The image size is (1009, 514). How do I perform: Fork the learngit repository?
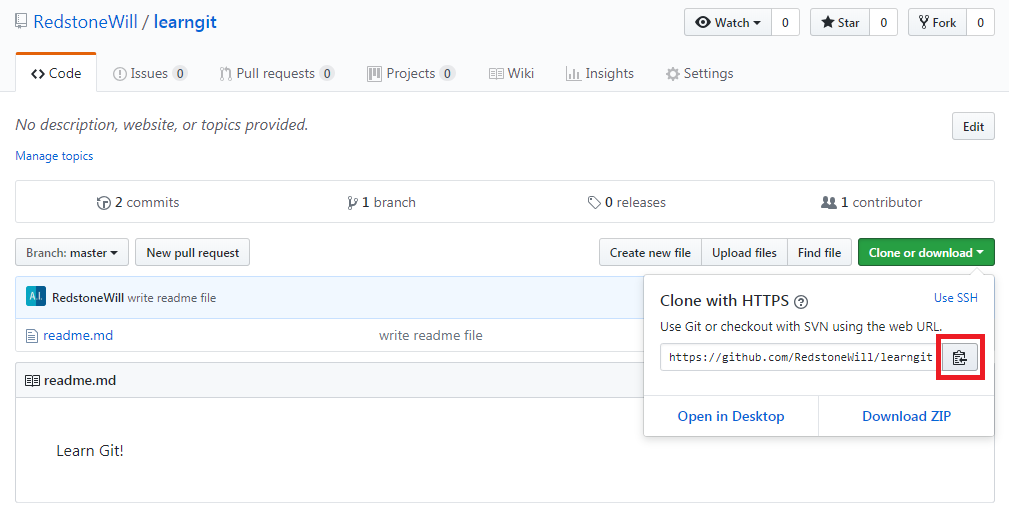pos(938,23)
